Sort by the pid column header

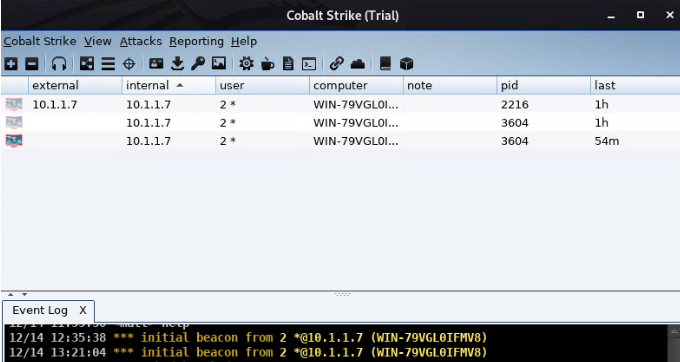[x=543, y=85]
